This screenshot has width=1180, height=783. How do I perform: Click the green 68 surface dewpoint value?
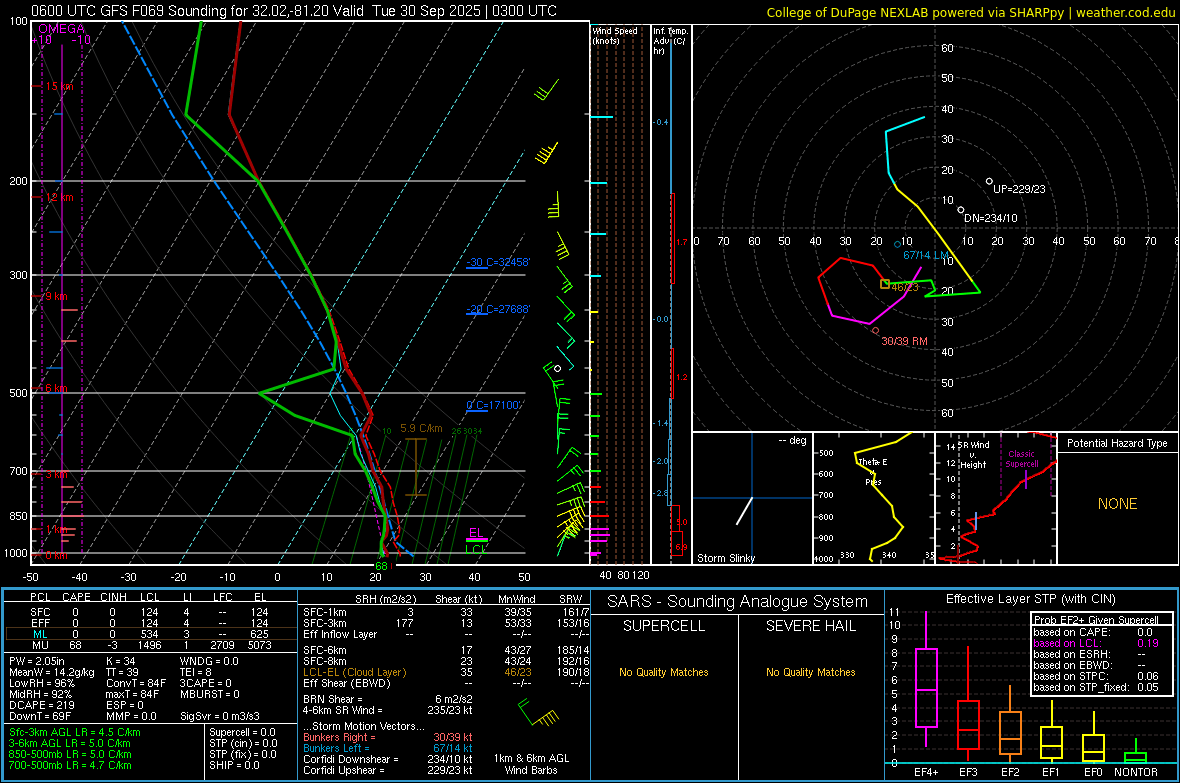tap(382, 565)
